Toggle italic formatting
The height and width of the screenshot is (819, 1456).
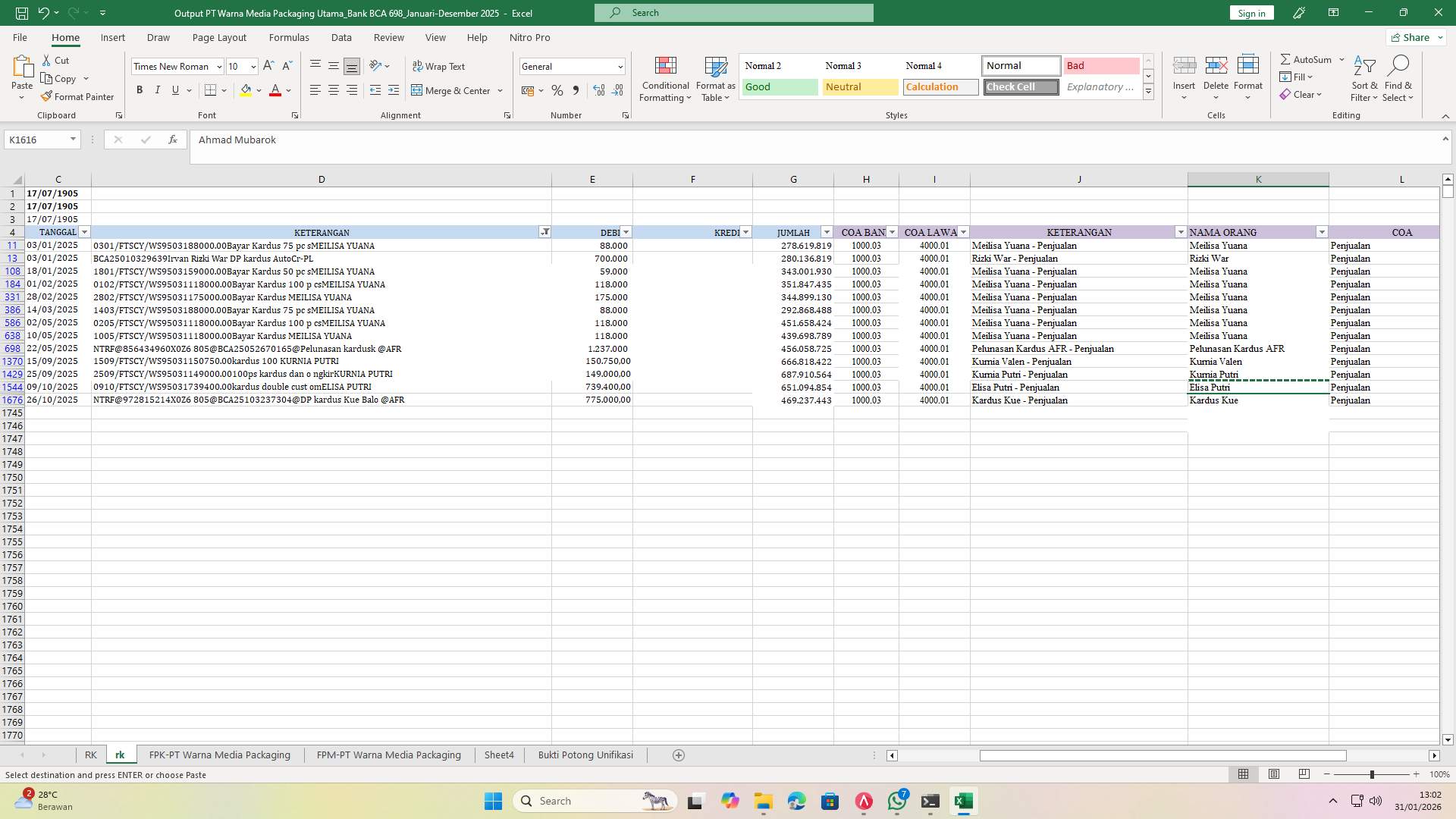[x=158, y=89]
